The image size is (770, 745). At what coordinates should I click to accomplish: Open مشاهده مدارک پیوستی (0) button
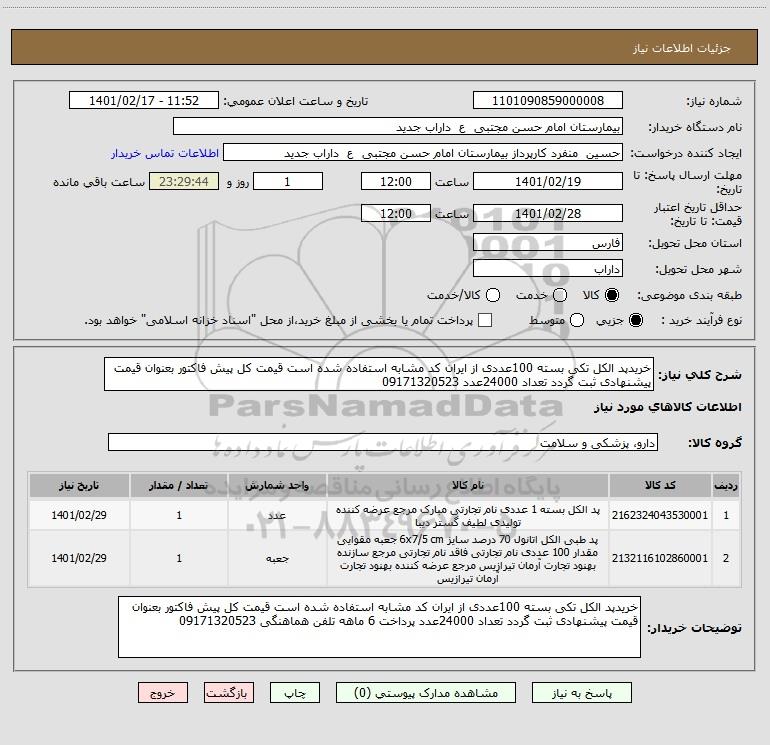(x=426, y=693)
